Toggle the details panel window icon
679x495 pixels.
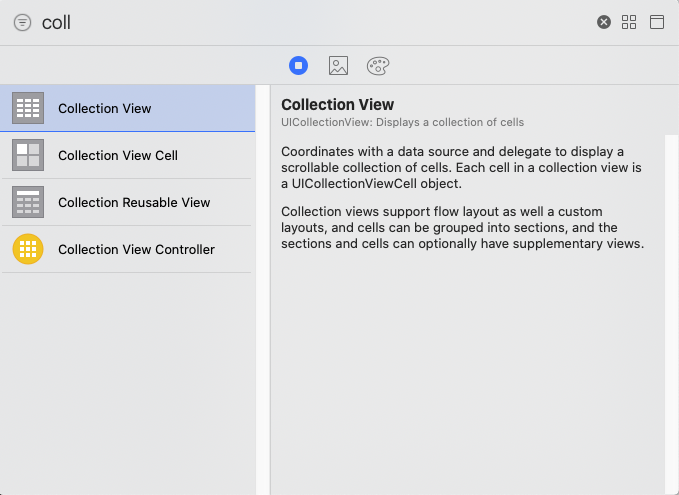657,22
